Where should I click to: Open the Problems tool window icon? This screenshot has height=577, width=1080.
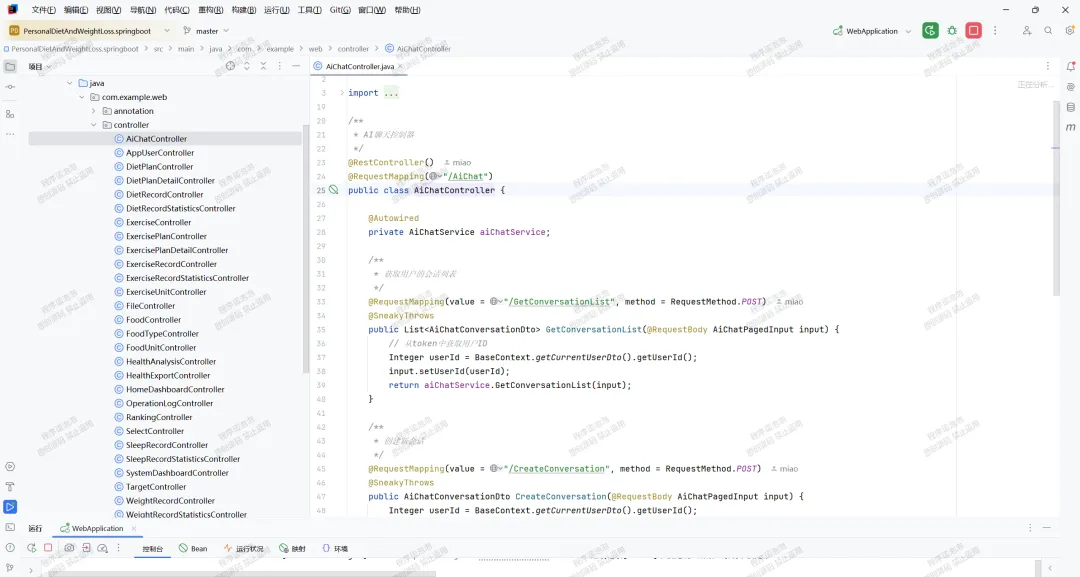10,548
